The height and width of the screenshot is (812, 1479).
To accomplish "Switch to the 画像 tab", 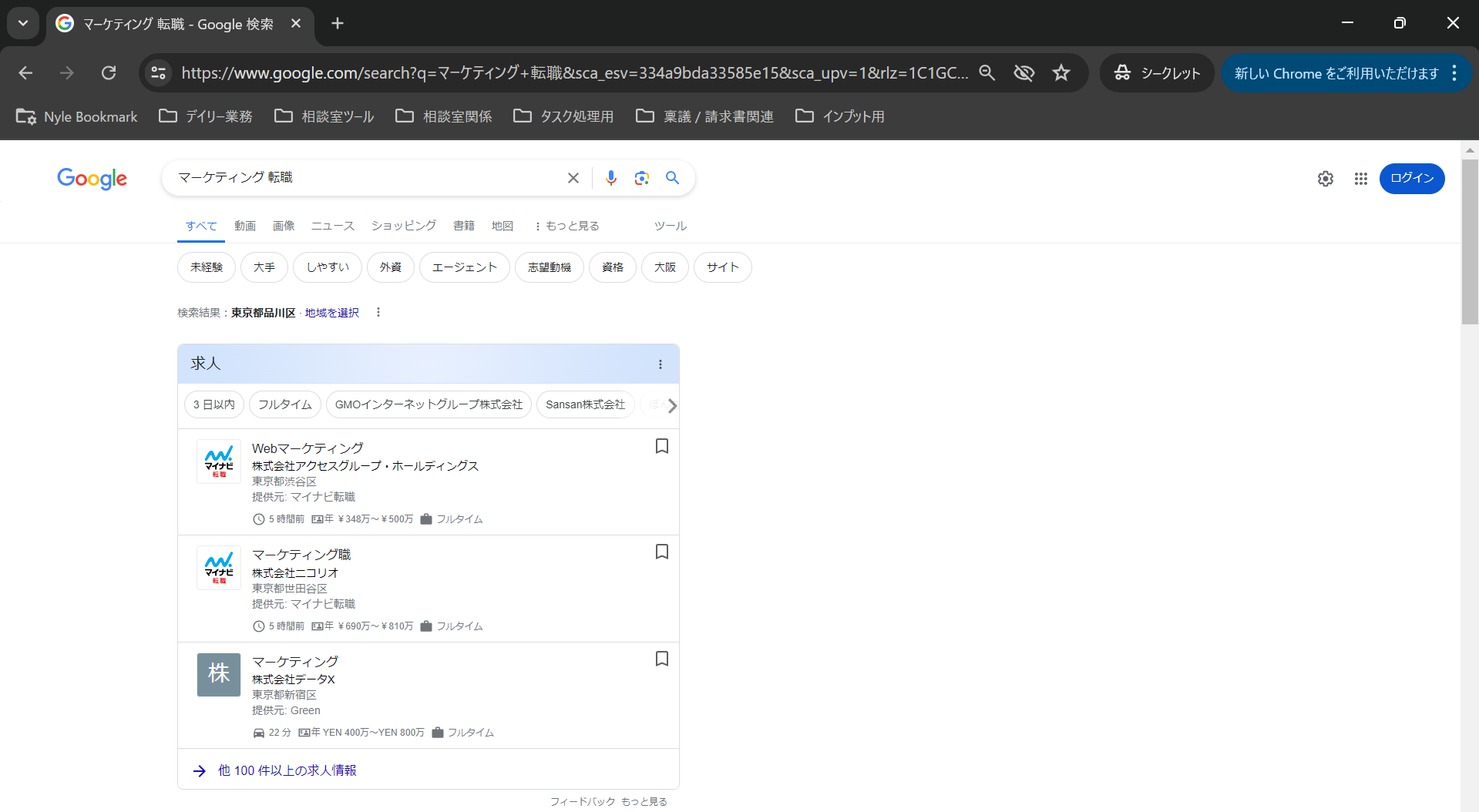I will (284, 226).
